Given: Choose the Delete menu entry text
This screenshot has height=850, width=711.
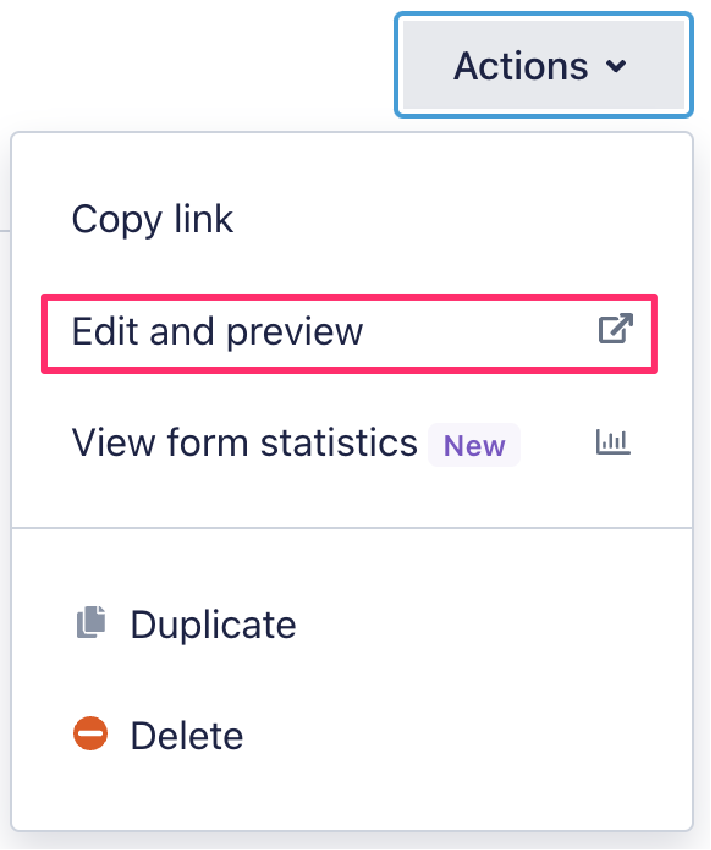Looking at the screenshot, I should click(x=187, y=736).
